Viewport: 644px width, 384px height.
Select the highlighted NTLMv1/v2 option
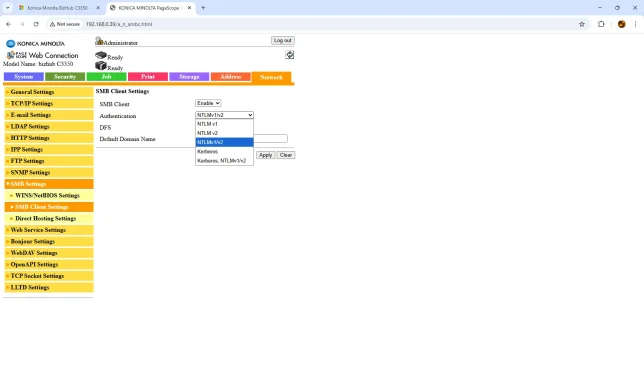(224, 142)
